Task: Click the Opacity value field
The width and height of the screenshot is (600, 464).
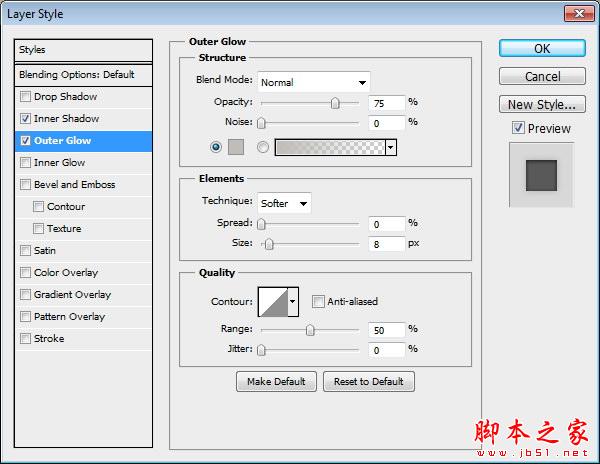Action: click(x=386, y=103)
